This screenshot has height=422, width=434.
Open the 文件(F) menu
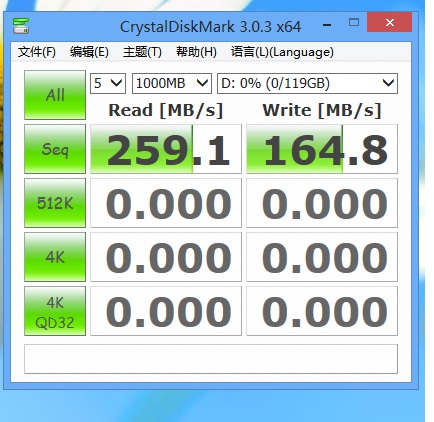tap(37, 52)
